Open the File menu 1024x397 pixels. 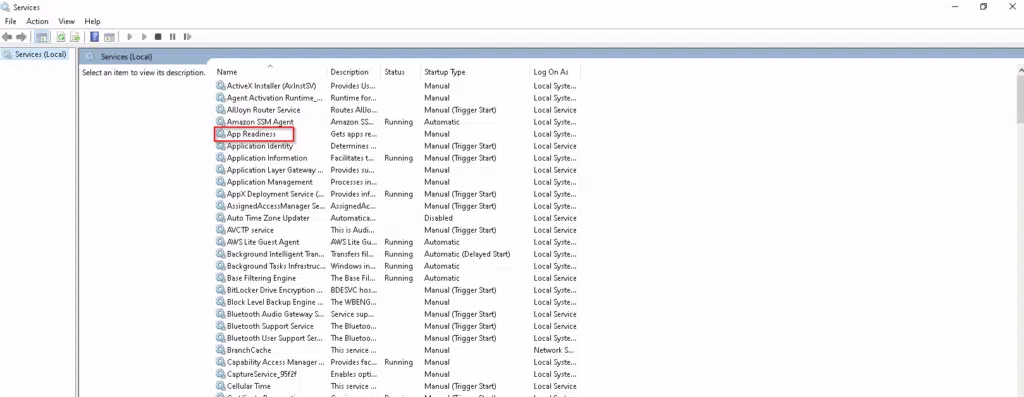click(10, 22)
